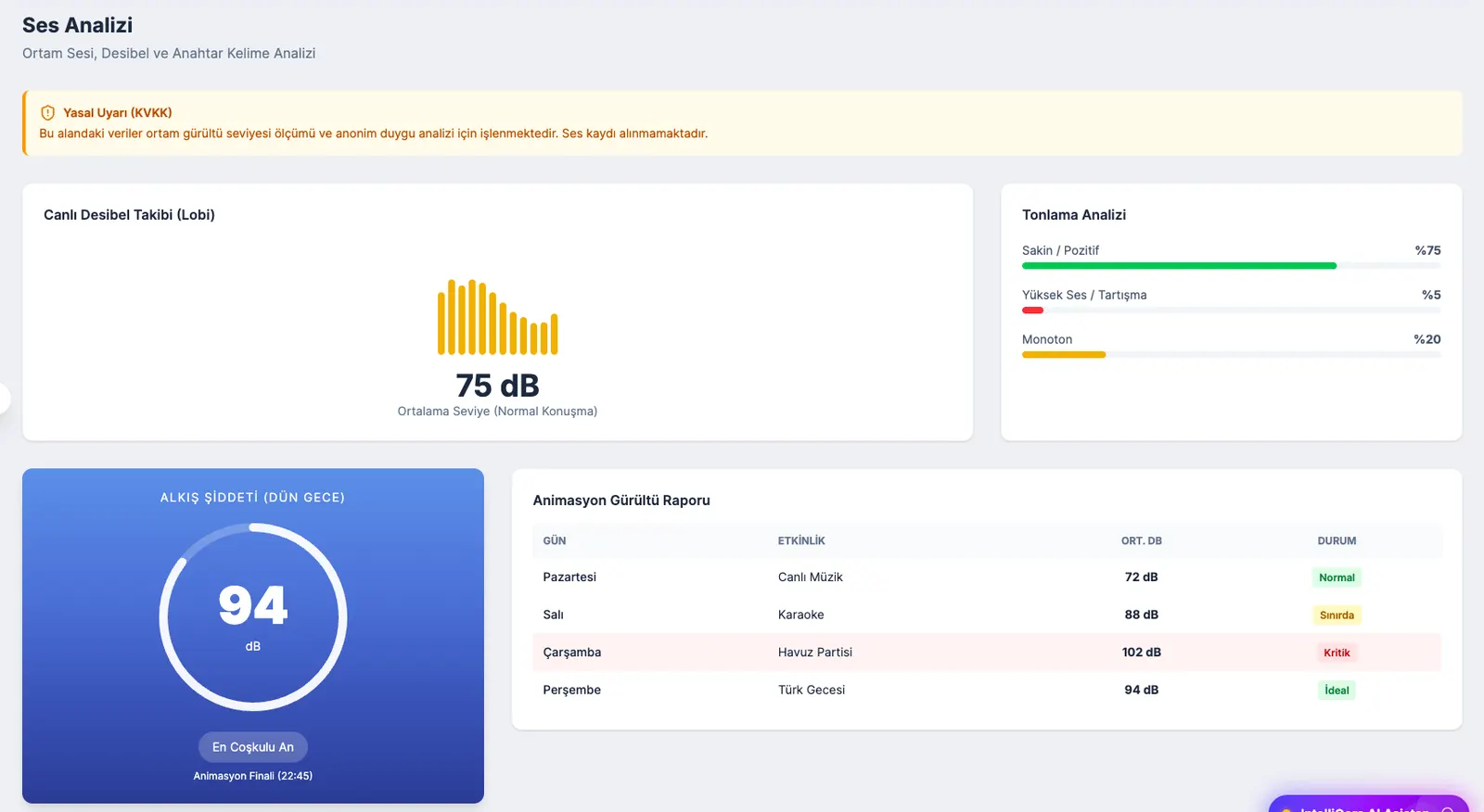Click the %20 percentage value

pyautogui.click(x=1427, y=340)
